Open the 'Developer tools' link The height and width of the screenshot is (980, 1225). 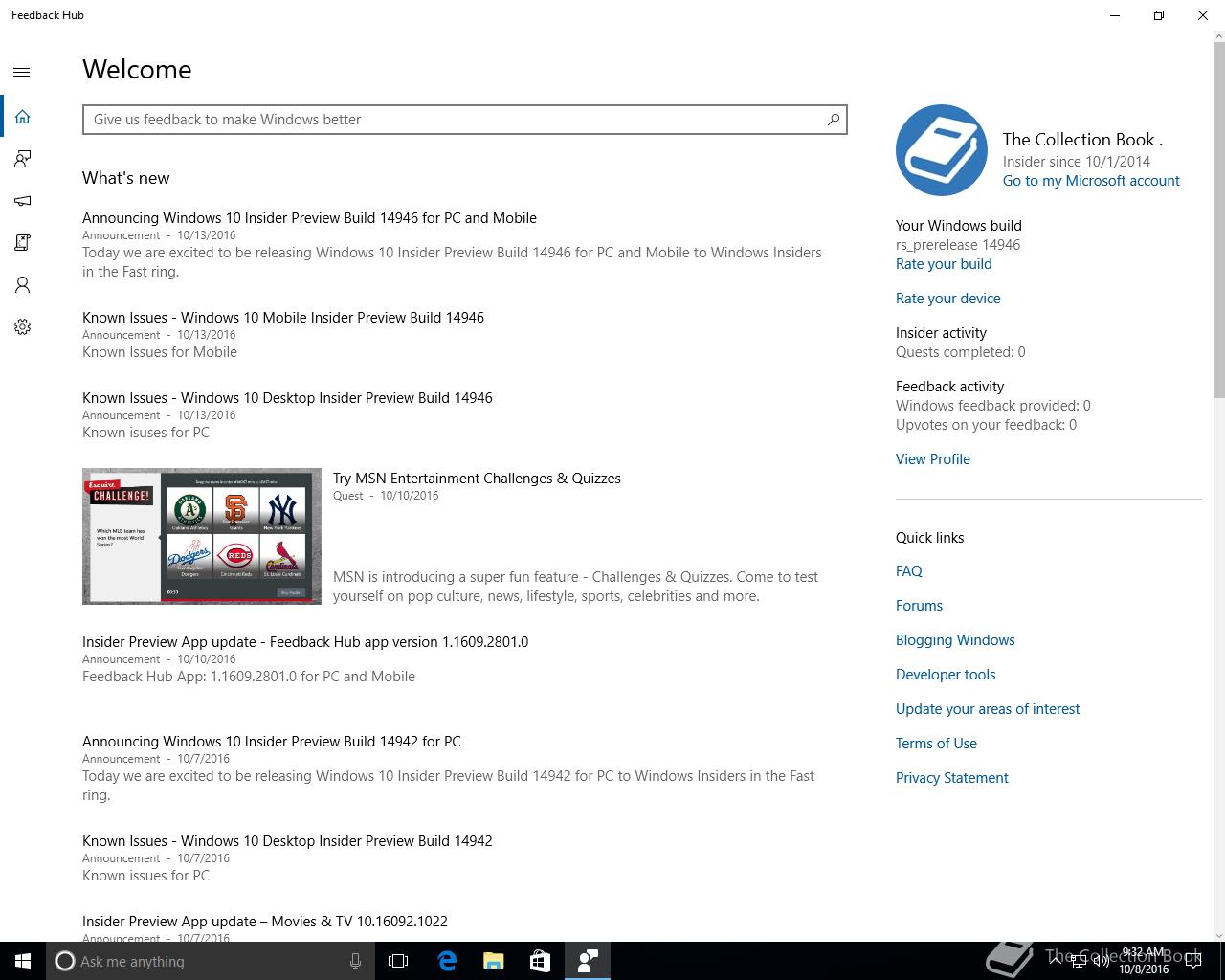pos(946,675)
